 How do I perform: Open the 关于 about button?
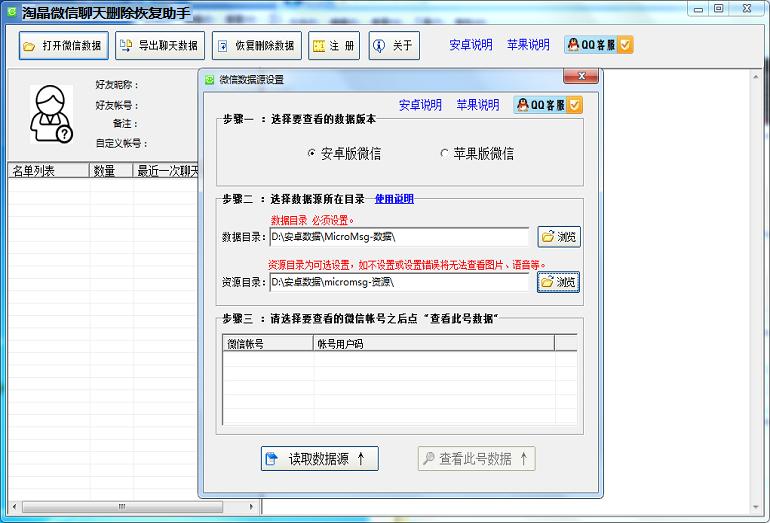pyautogui.click(x=393, y=46)
